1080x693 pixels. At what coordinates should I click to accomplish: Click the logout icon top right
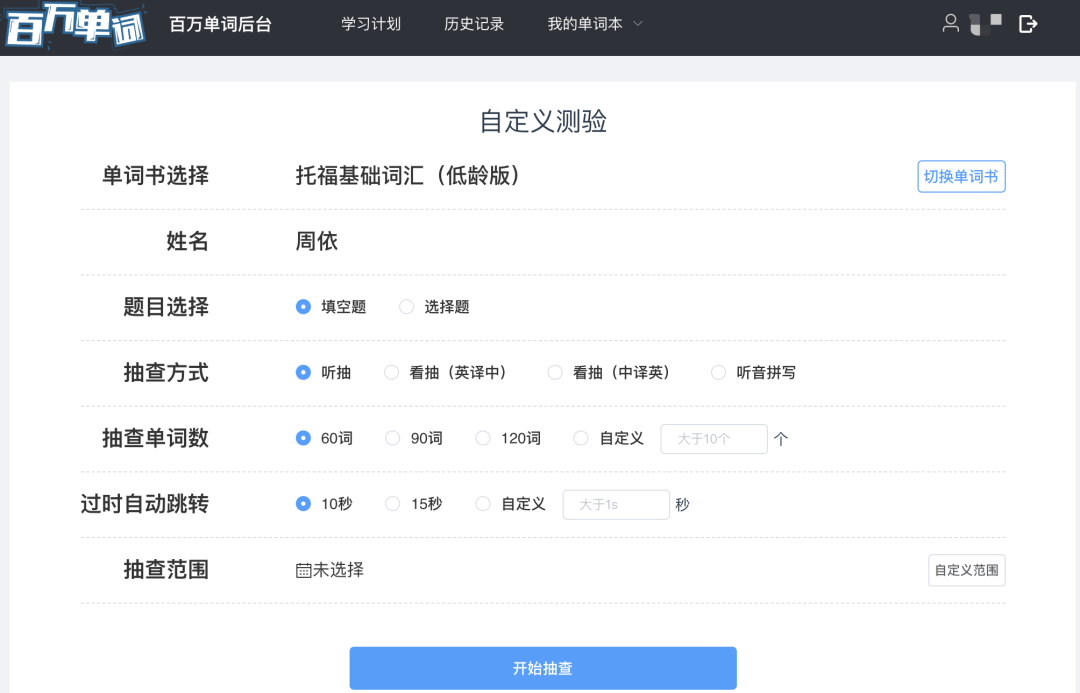(x=1028, y=24)
